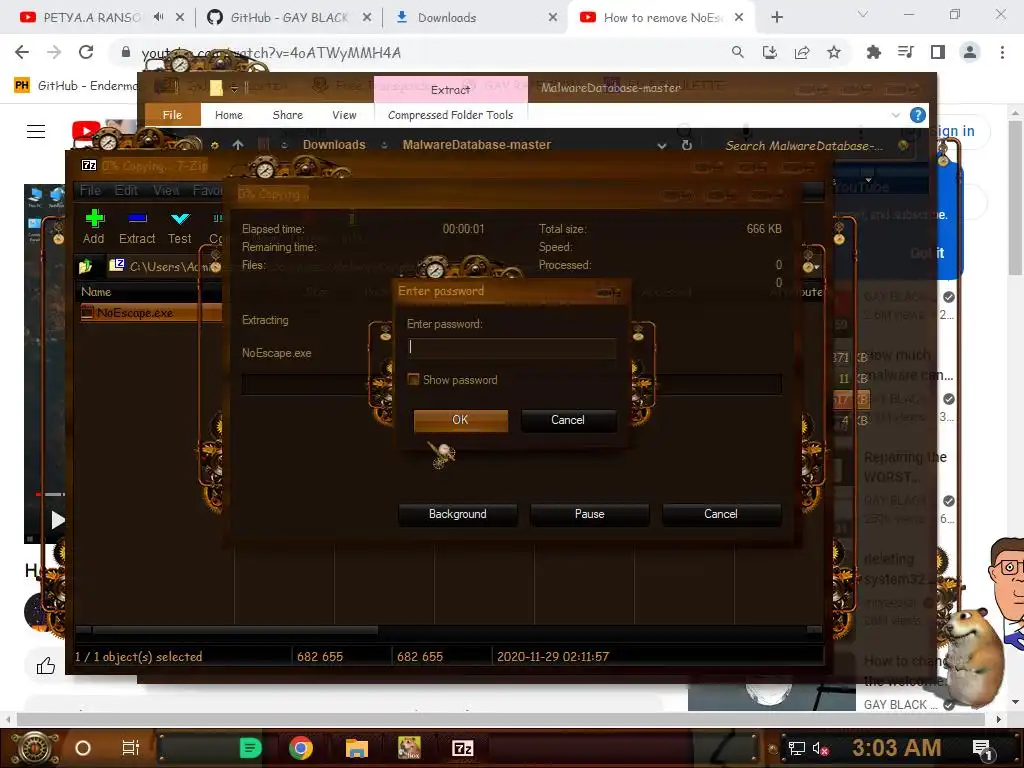The image size is (1024, 768).
Task: Check the Show password checkbox
Action: coord(413,379)
